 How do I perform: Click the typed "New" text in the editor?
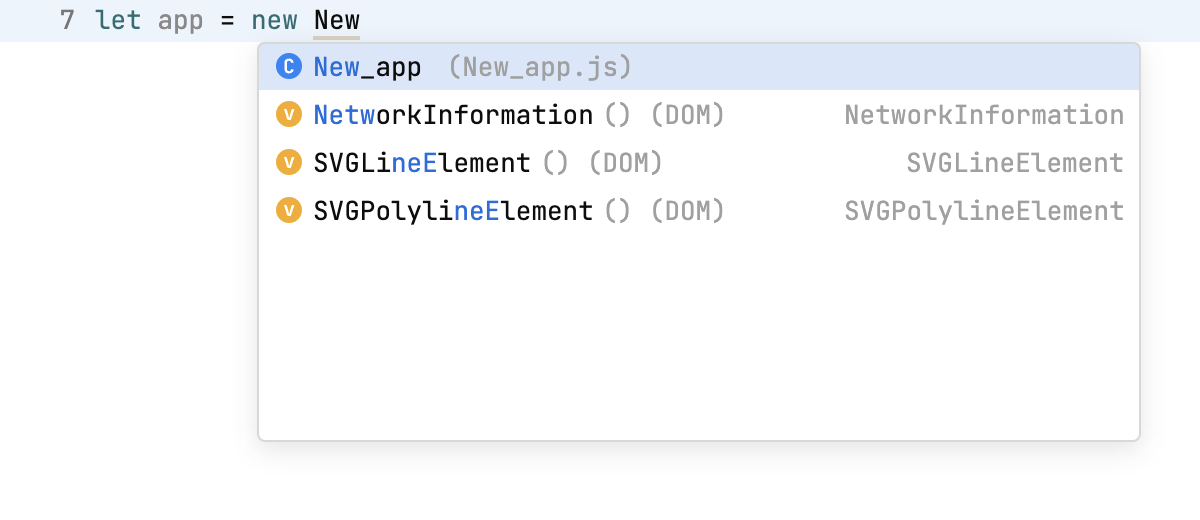[x=336, y=20]
